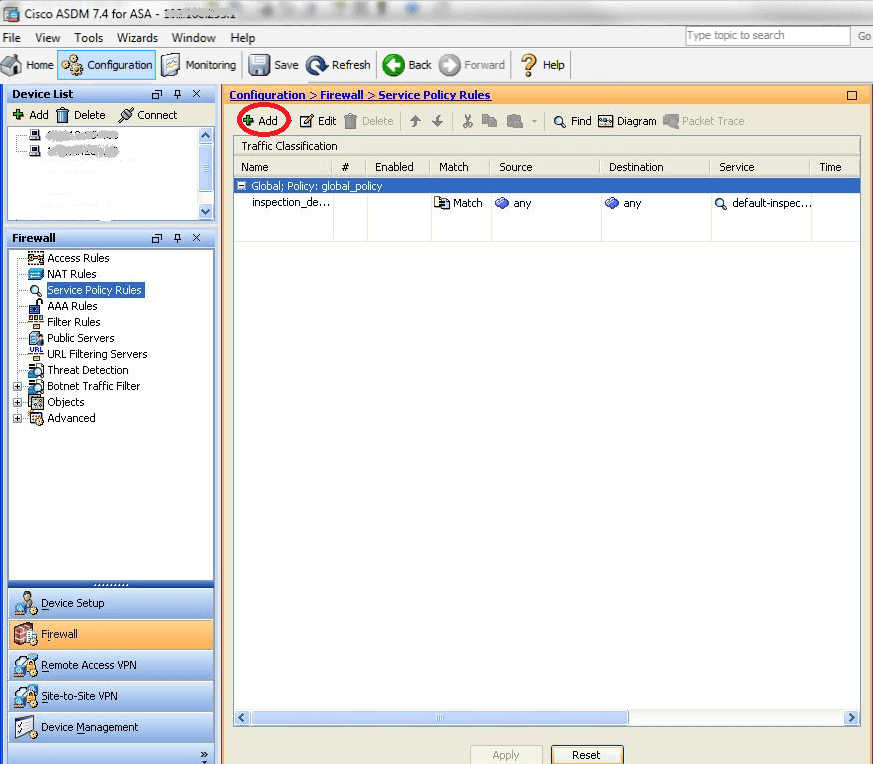873x764 pixels.
Task: Open the paste options dropdown arrow
Action: pos(534,121)
